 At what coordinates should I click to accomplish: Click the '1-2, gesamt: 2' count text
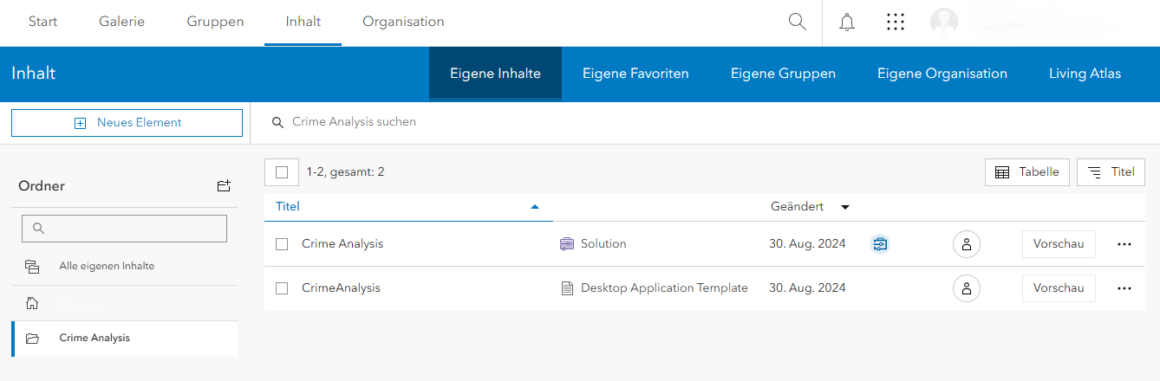point(345,172)
